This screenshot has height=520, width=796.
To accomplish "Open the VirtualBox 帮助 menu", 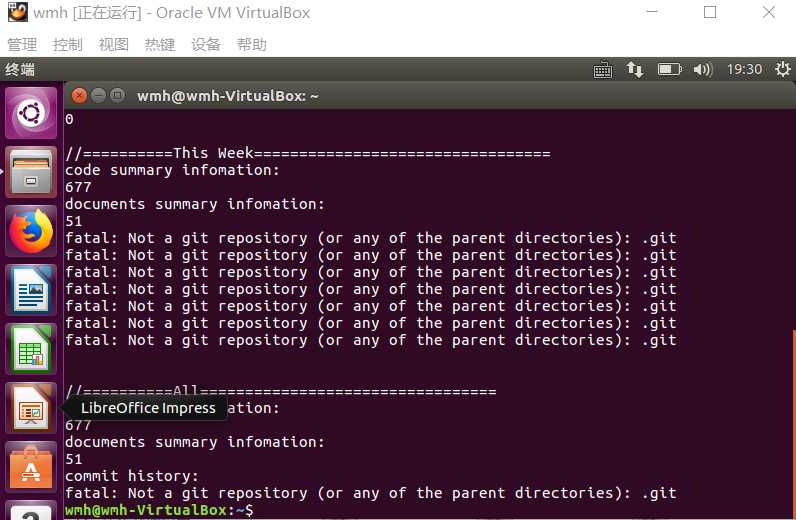I will (x=252, y=45).
